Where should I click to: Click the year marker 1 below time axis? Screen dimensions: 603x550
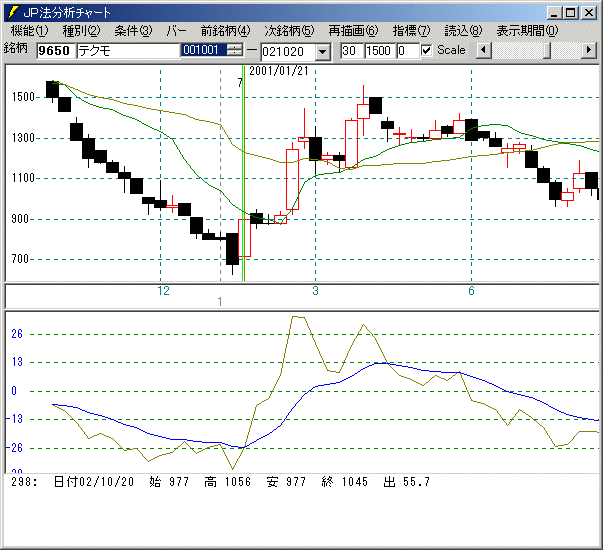tap(220, 302)
